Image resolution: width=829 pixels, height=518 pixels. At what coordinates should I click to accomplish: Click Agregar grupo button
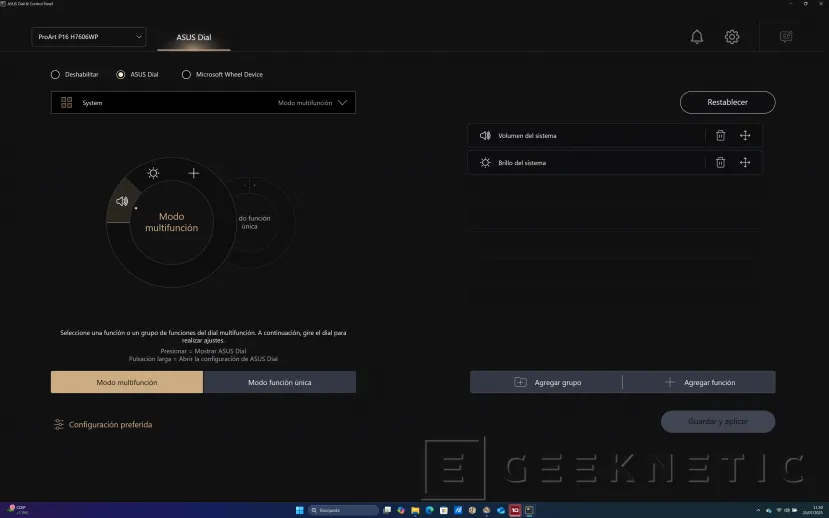click(x=546, y=382)
